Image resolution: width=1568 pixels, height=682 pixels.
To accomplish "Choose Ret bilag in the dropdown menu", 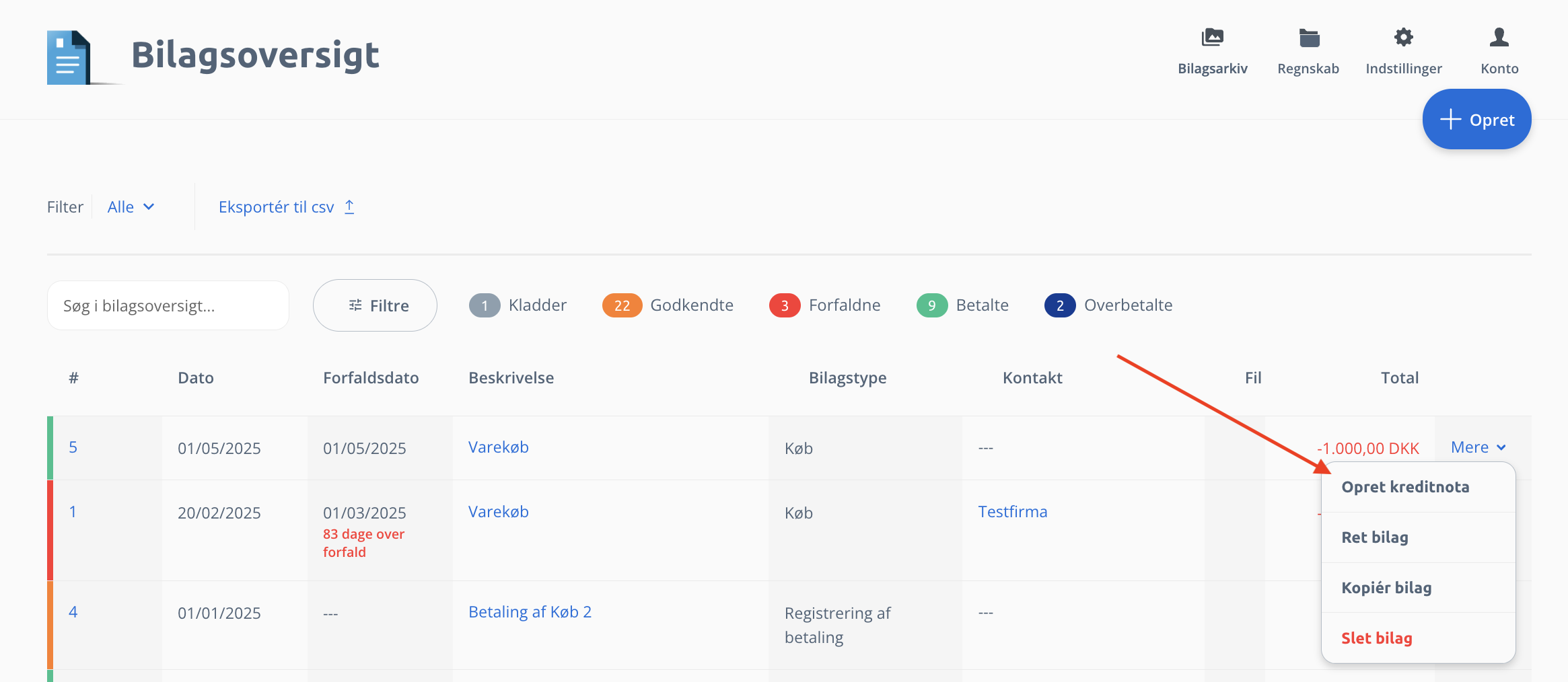I will pos(1375,537).
